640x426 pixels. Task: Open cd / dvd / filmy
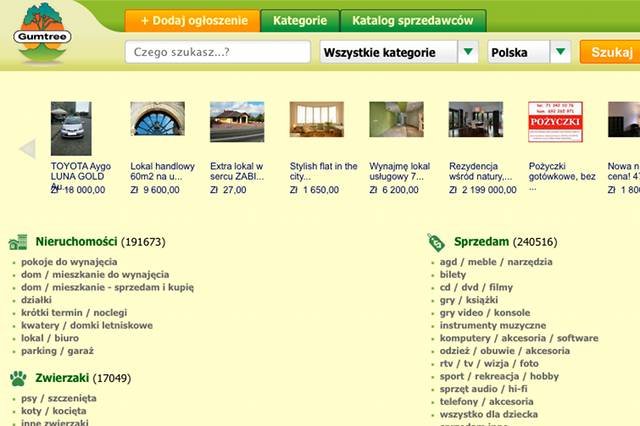coord(476,287)
